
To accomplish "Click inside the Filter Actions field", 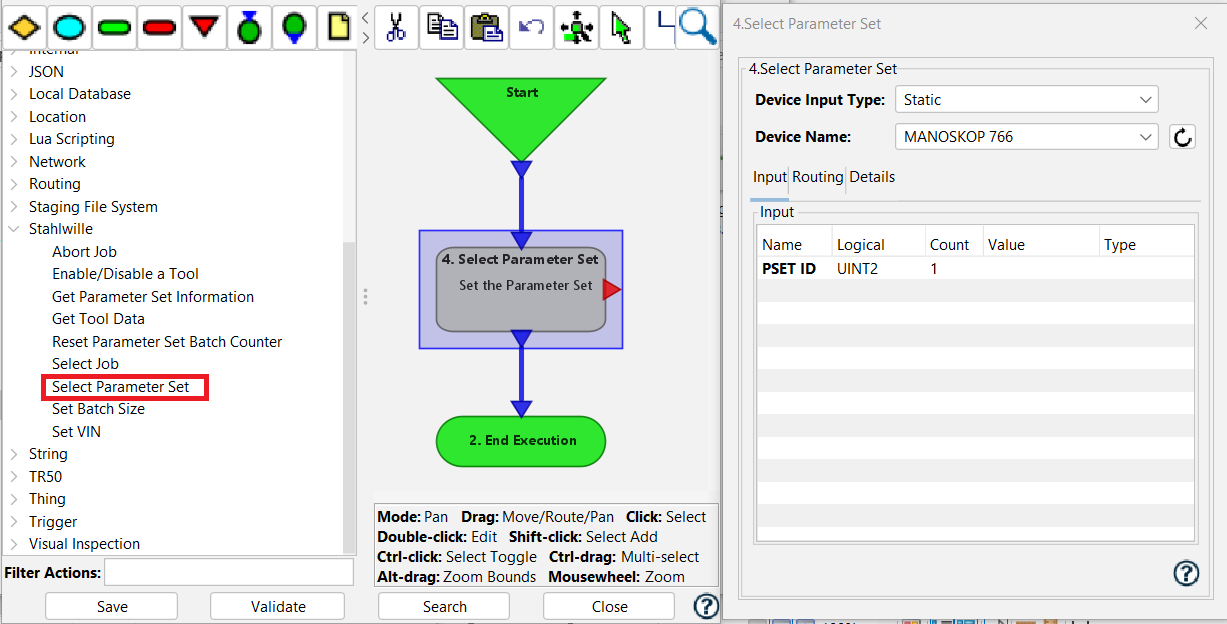I will (x=228, y=571).
